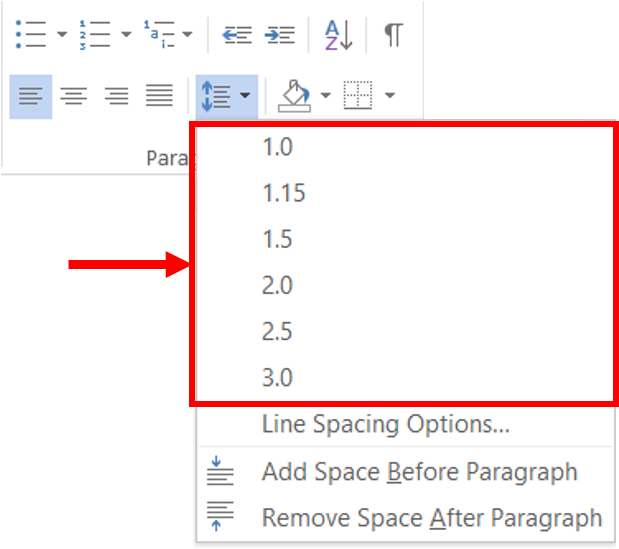Expand the Numbering dropdown arrow

[x=126, y=35]
